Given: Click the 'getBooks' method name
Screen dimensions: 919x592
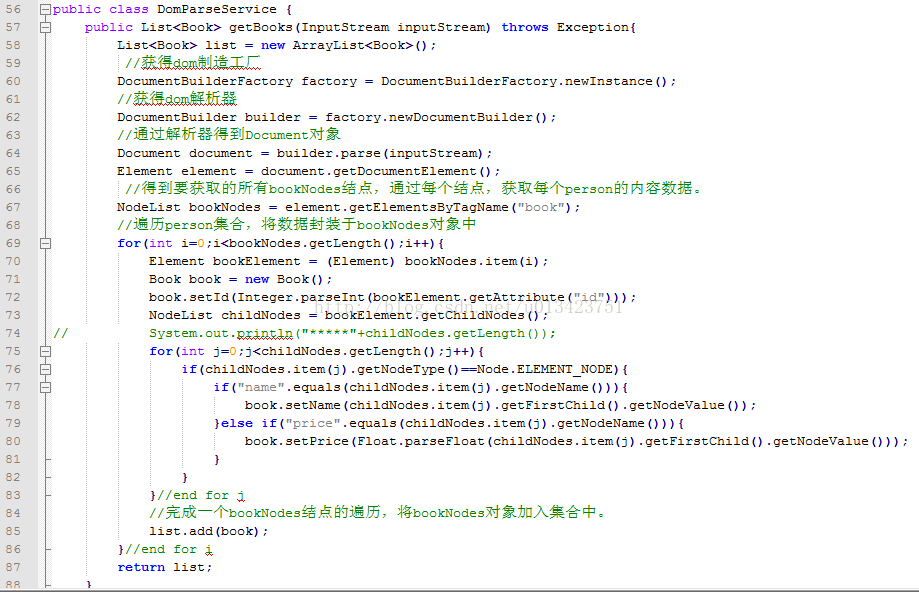Looking at the screenshot, I should tap(261, 28).
